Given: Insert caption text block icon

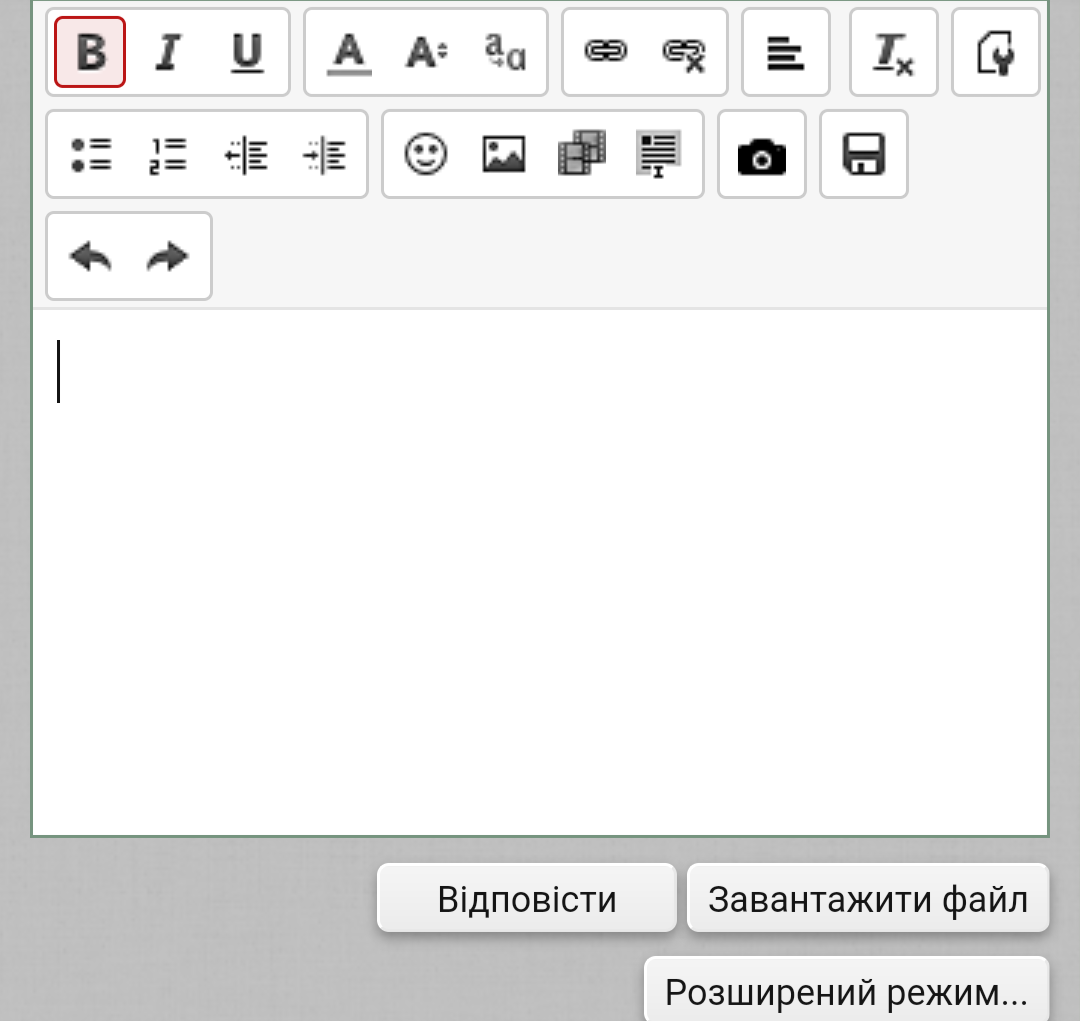Looking at the screenshot, I should click(659, 154).
